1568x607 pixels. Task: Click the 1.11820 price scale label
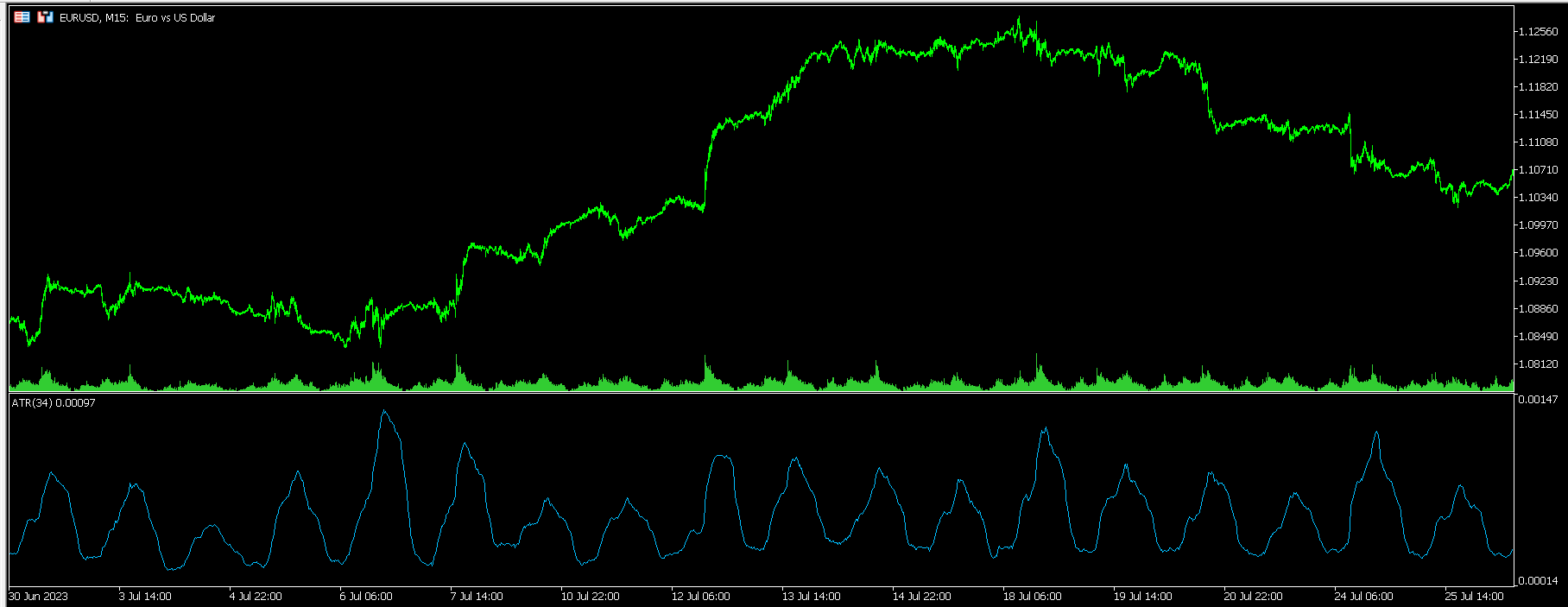pyautogui.click(x=1538, y=87)
